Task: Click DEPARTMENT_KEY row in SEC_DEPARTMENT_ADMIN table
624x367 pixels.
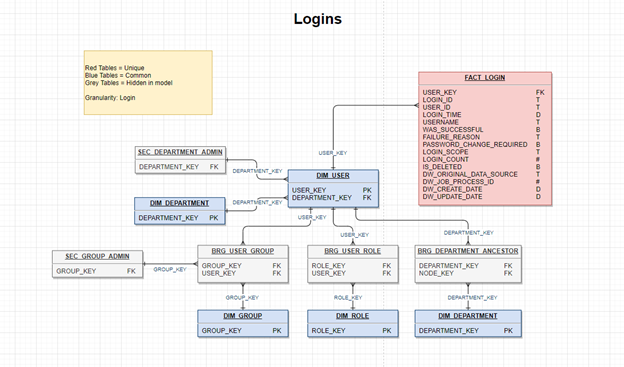Action: (x=179, y=167)
